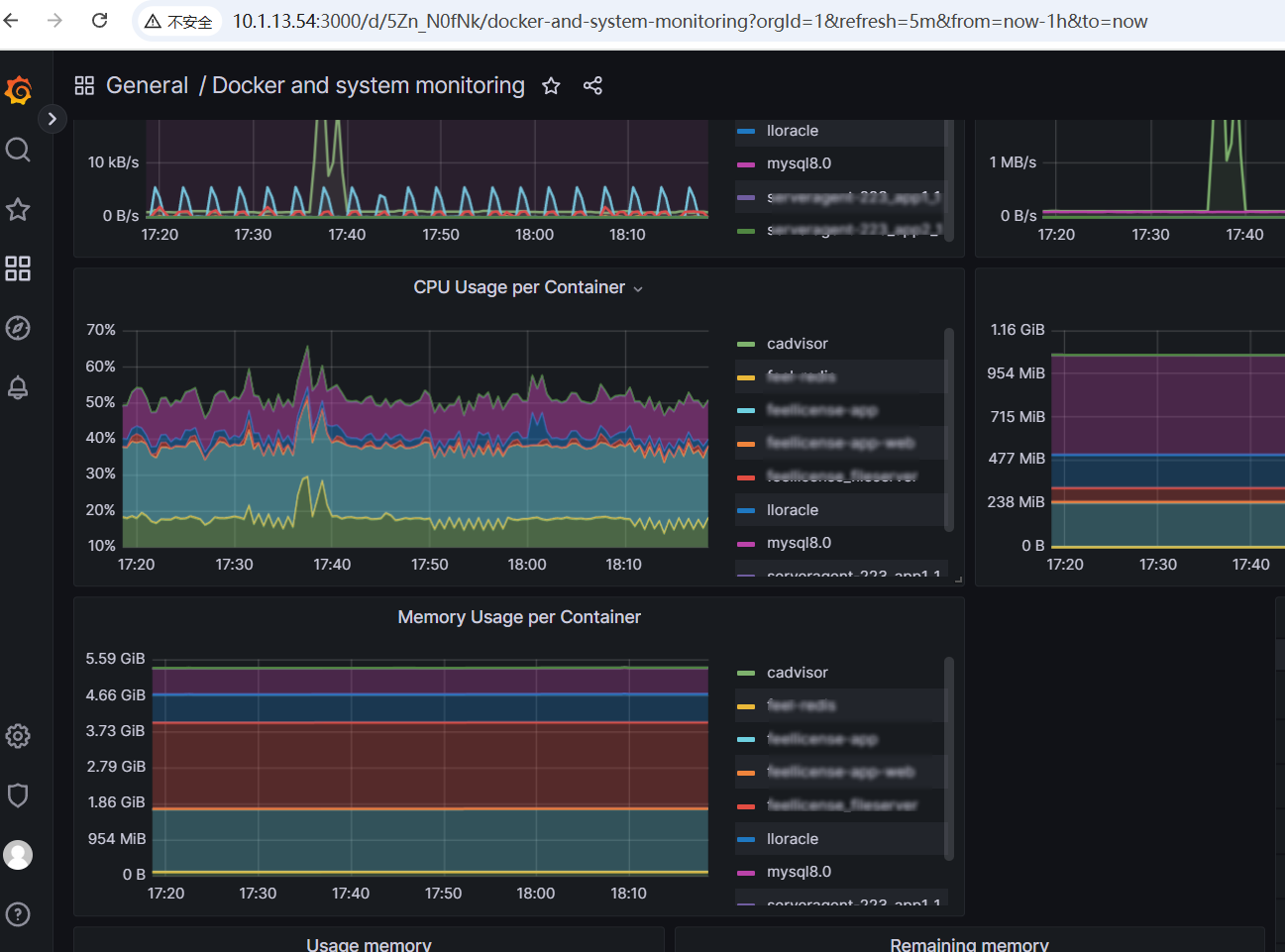Open the Grafana home logo
The image size is (1285, 952).
pyautogui.click(x=18, y=90)
